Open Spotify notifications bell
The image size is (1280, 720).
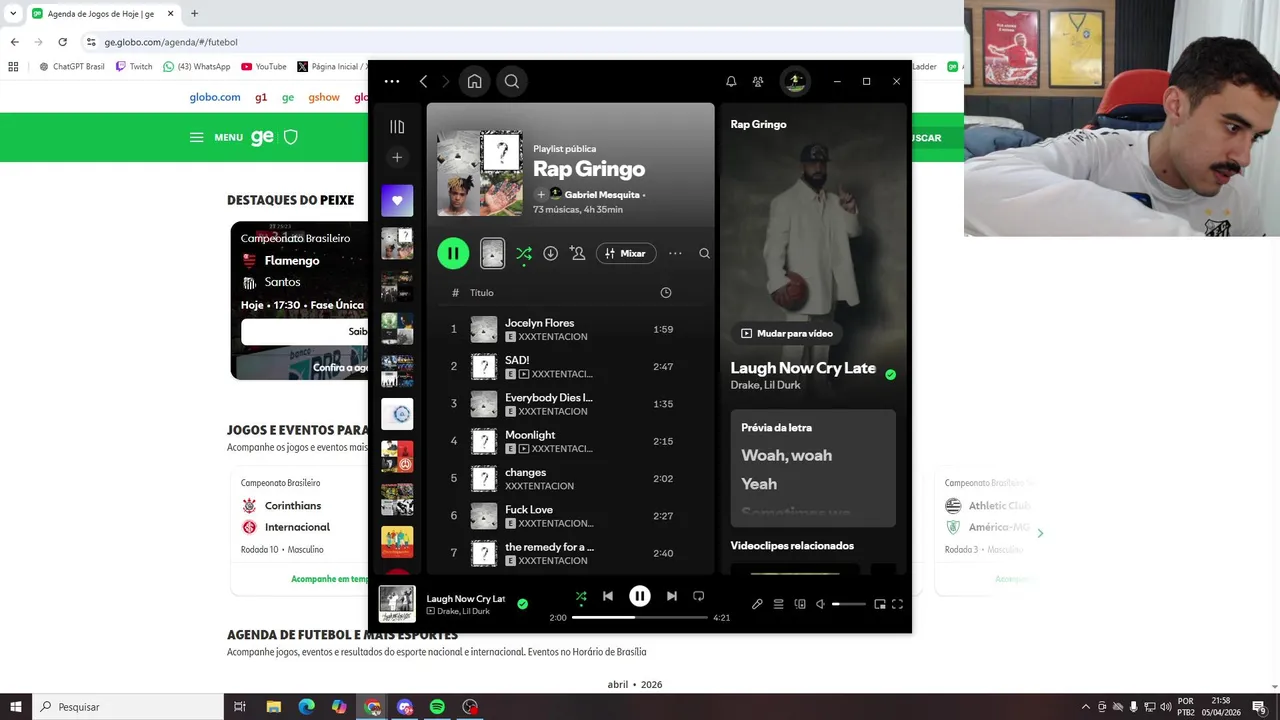(731, 82)
